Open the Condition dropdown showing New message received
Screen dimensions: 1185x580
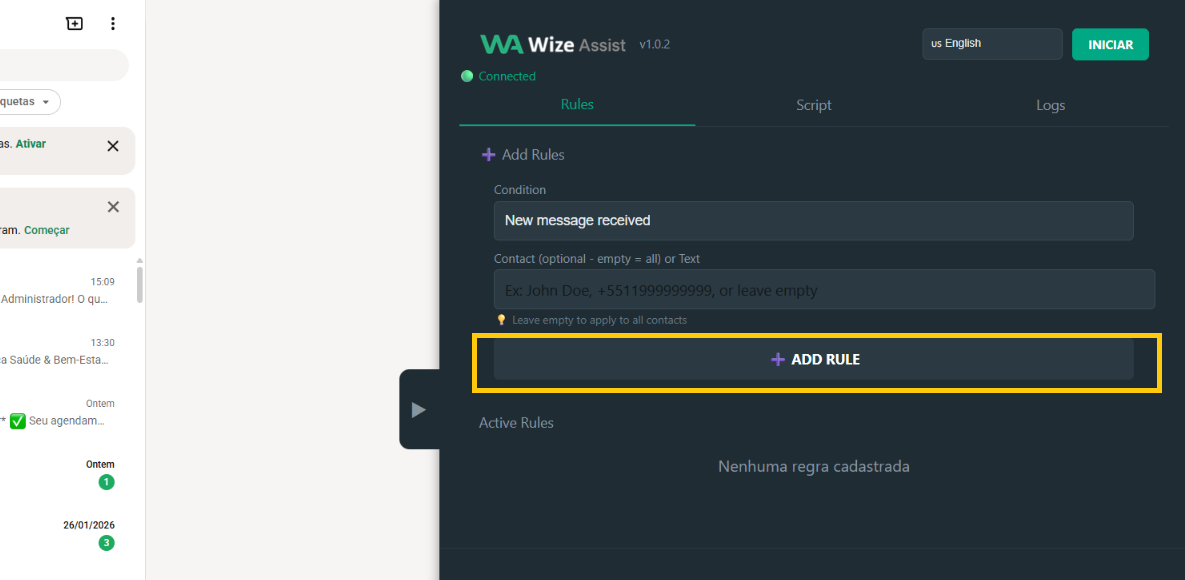[813, 220]
